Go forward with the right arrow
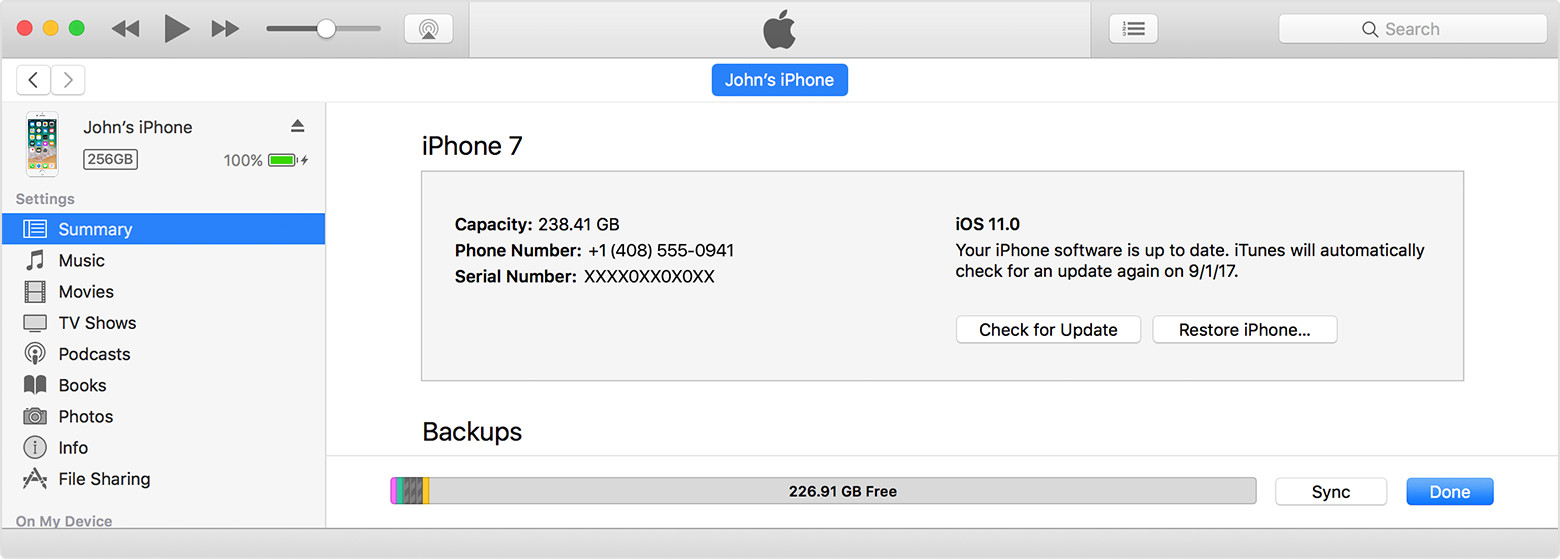Screen dimensions: 1560x560 (x=68, y=80)
